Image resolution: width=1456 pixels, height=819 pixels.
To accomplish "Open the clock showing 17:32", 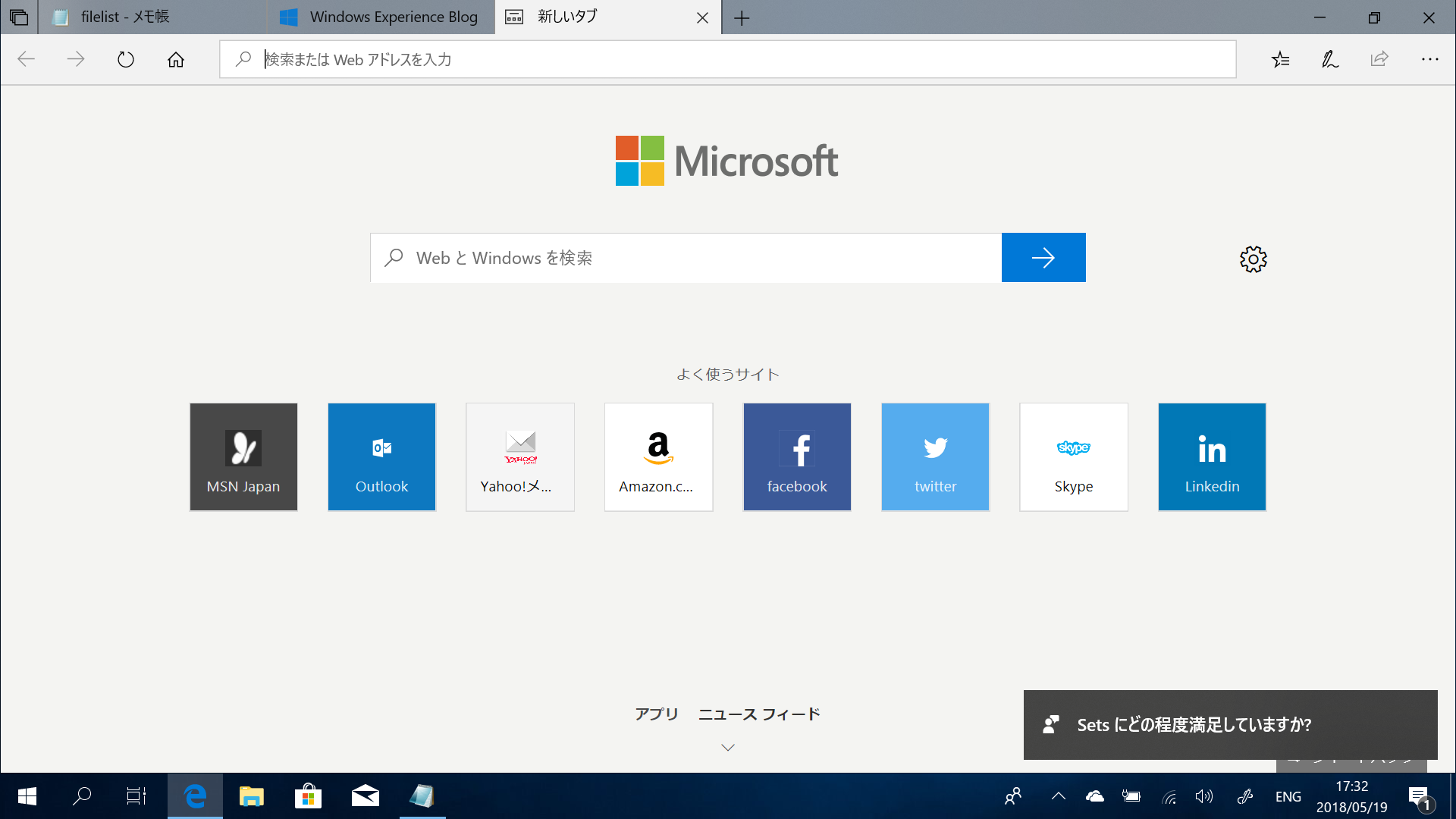I will (1351, 796).
